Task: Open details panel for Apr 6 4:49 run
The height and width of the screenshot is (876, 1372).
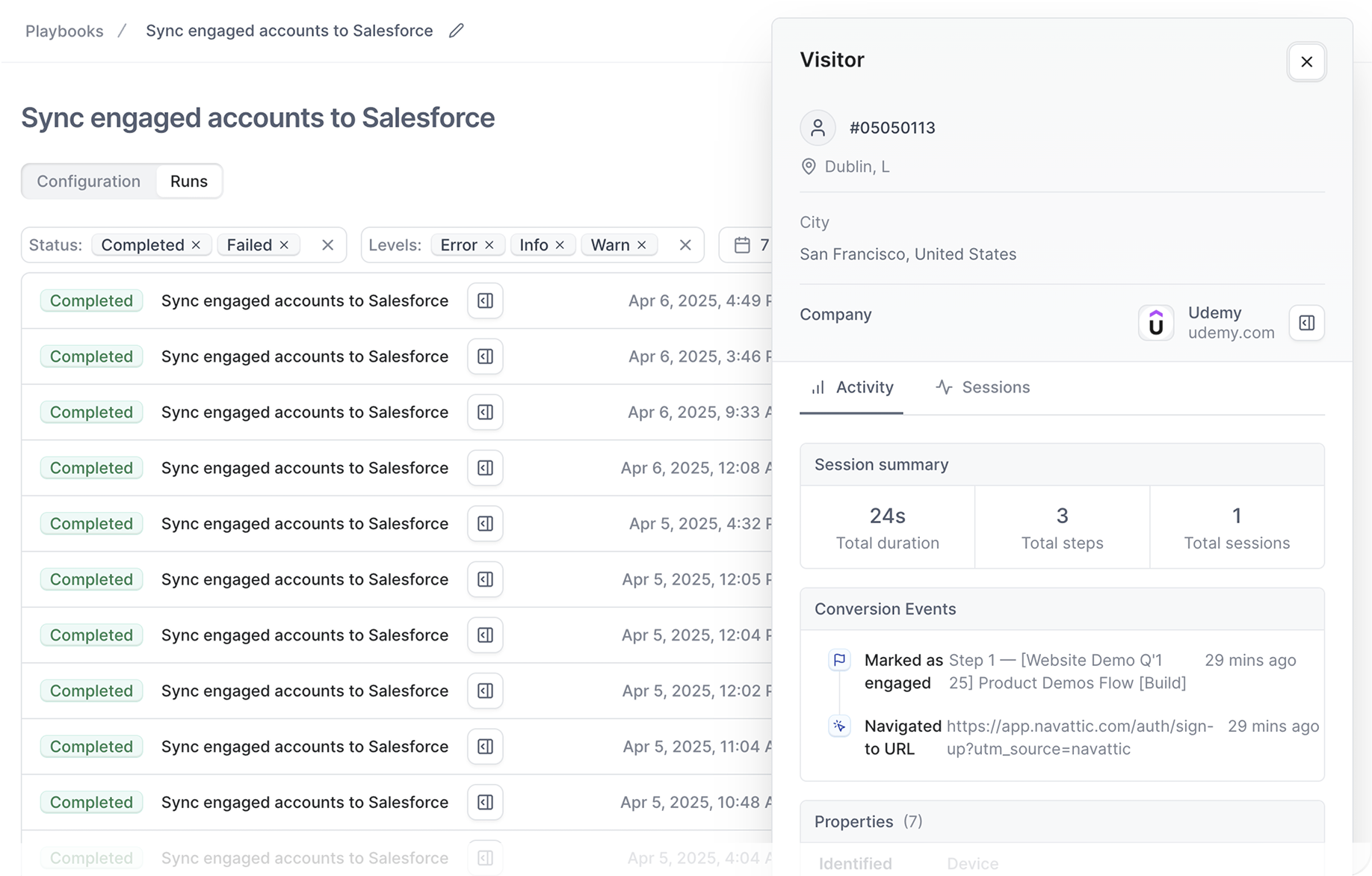Action: (485, 300)
